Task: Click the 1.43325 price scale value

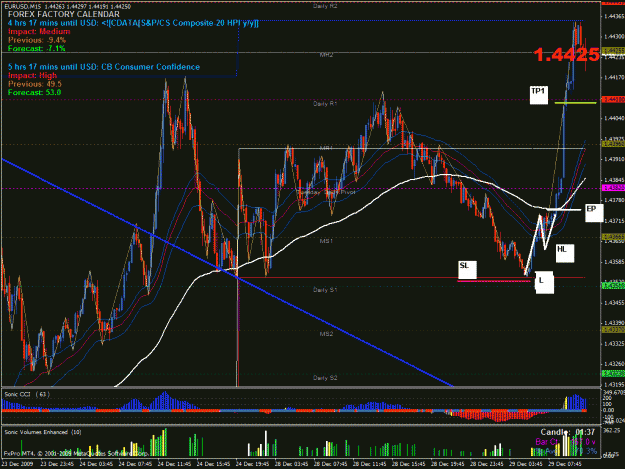Action: [x=614, y=343]
